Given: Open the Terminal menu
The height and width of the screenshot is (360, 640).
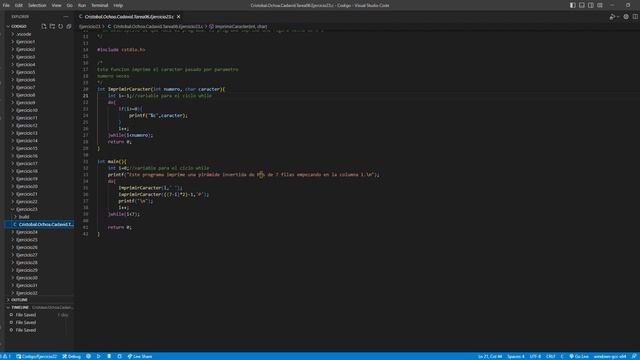Looking at the screenshot, I should [100, 5].
